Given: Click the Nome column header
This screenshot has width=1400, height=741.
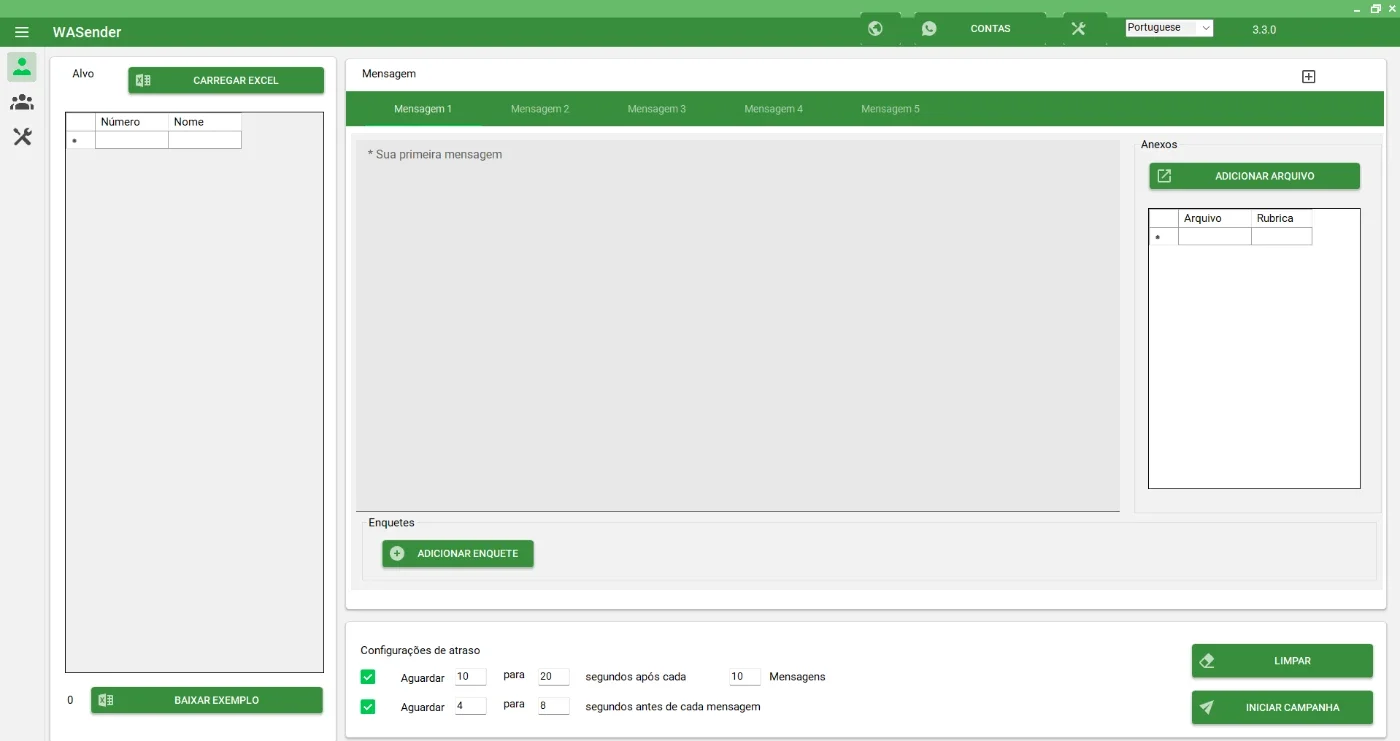Looking at the screenshot, I should 205,122.
